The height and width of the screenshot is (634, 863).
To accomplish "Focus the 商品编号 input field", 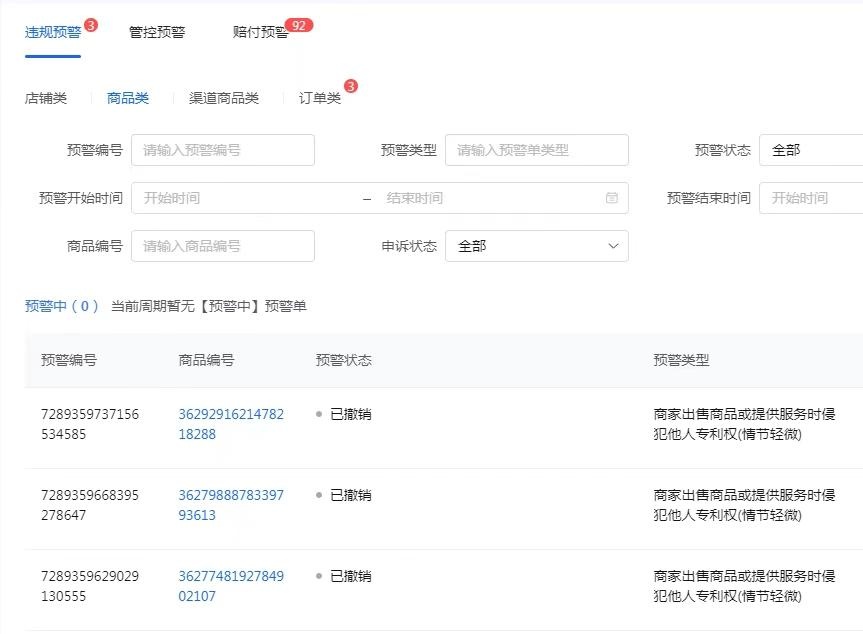I will click(x=223, y=246).
